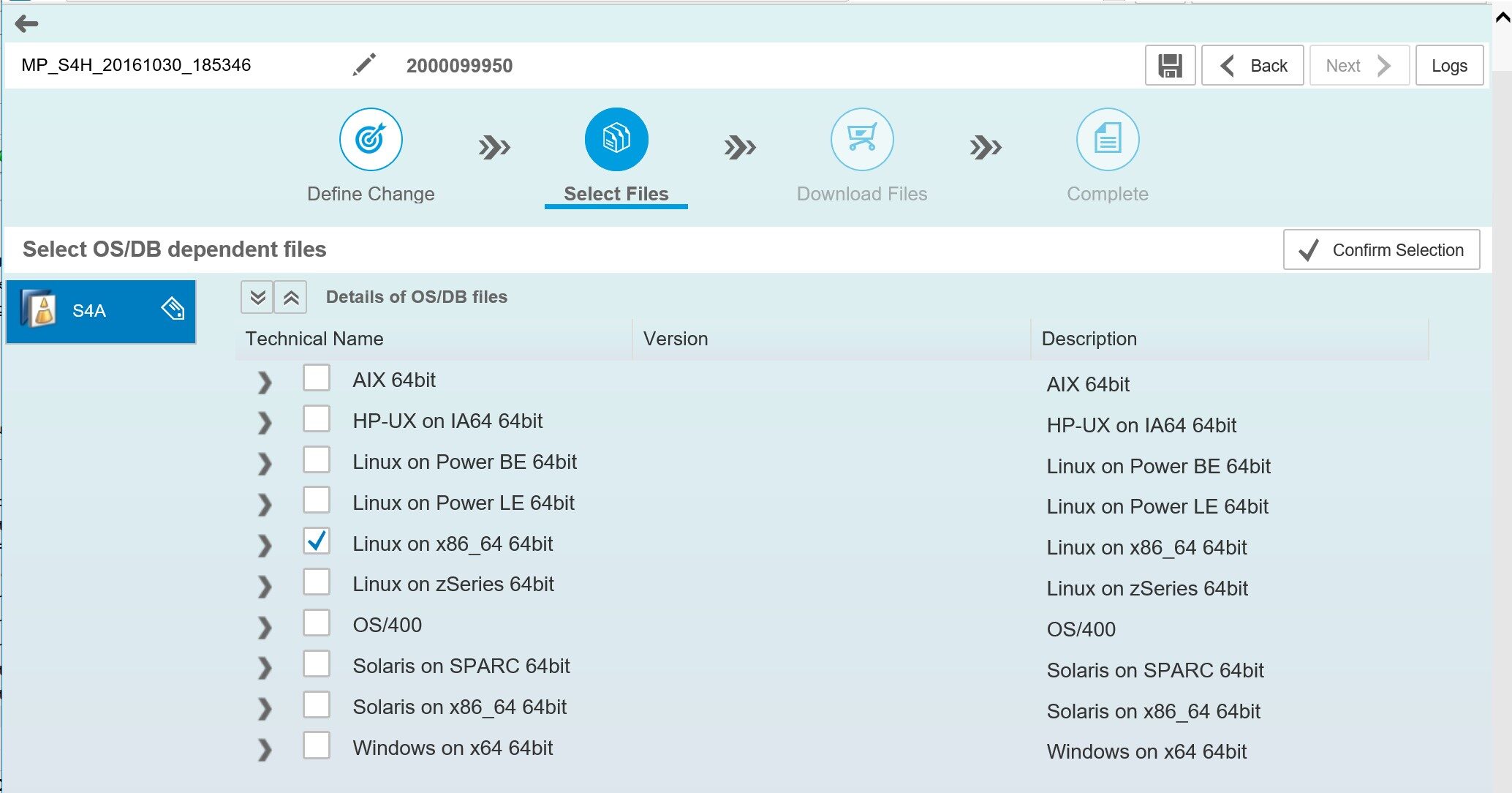The image size is (1512, 793).
Task: Expand the Solaris on SPARC 64bit row
Action: (x=265, y=668)
